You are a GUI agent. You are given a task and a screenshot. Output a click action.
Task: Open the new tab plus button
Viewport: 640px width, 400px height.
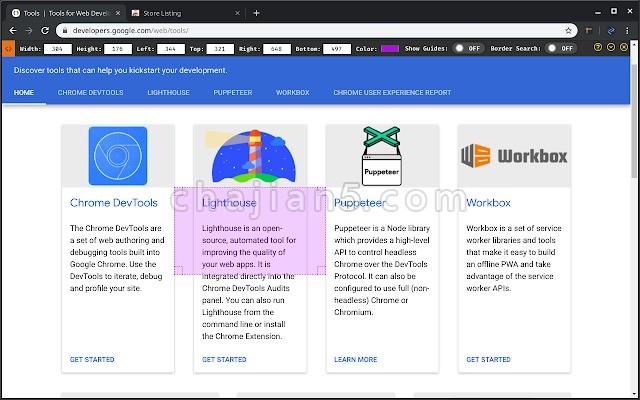coord(256,13)
